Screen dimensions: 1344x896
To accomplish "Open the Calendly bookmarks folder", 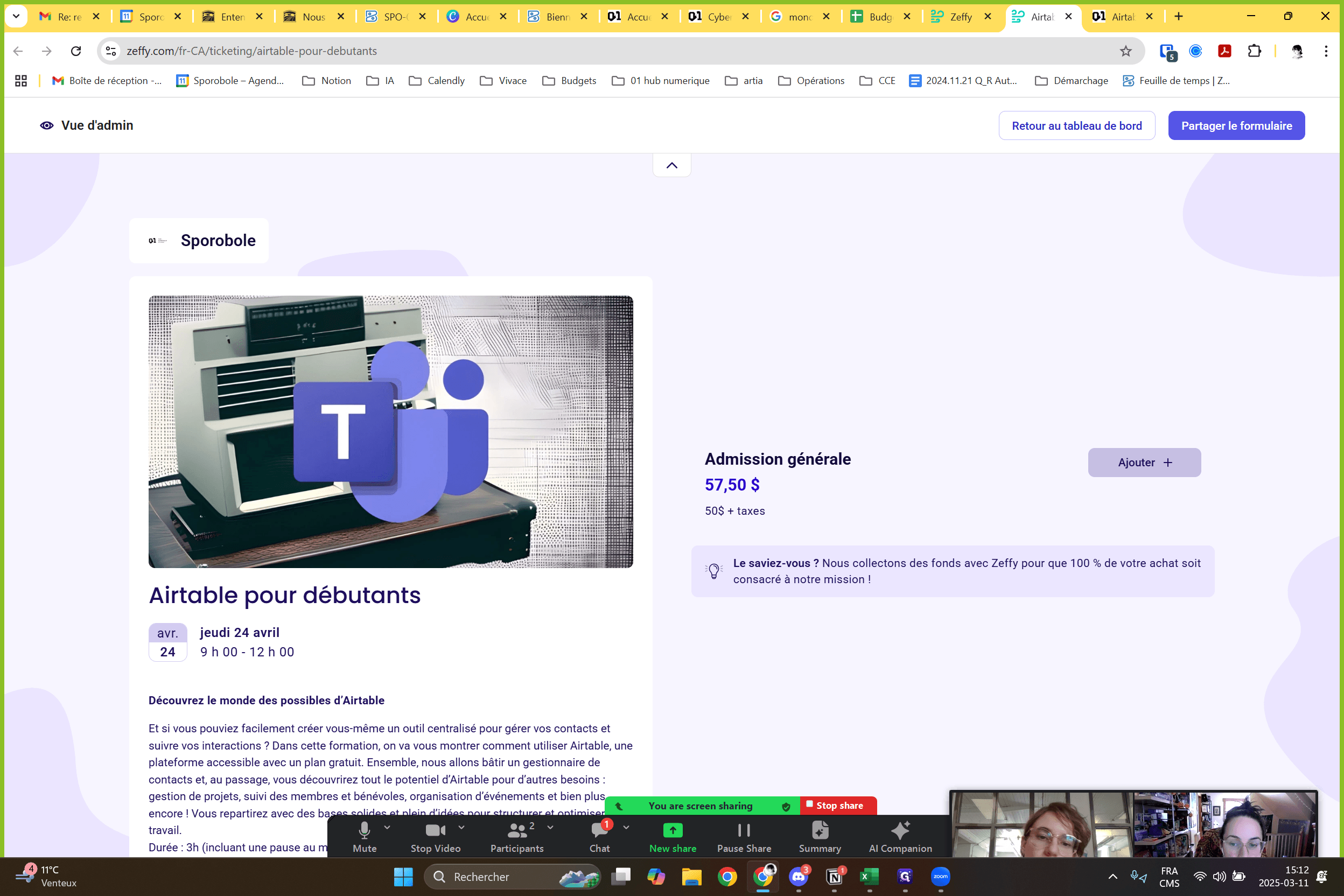I will coord(437,81).
